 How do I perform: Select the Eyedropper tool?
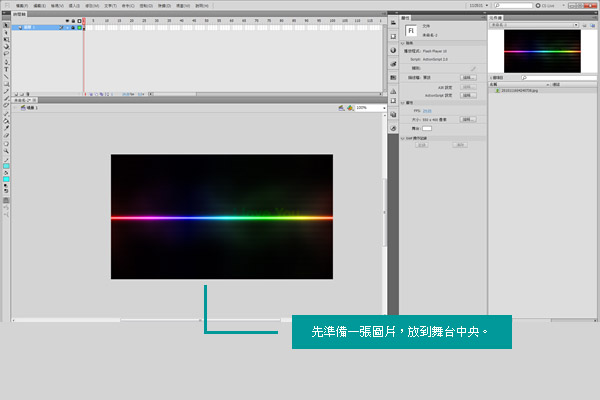pyautogui.click(x=6, y=128)
